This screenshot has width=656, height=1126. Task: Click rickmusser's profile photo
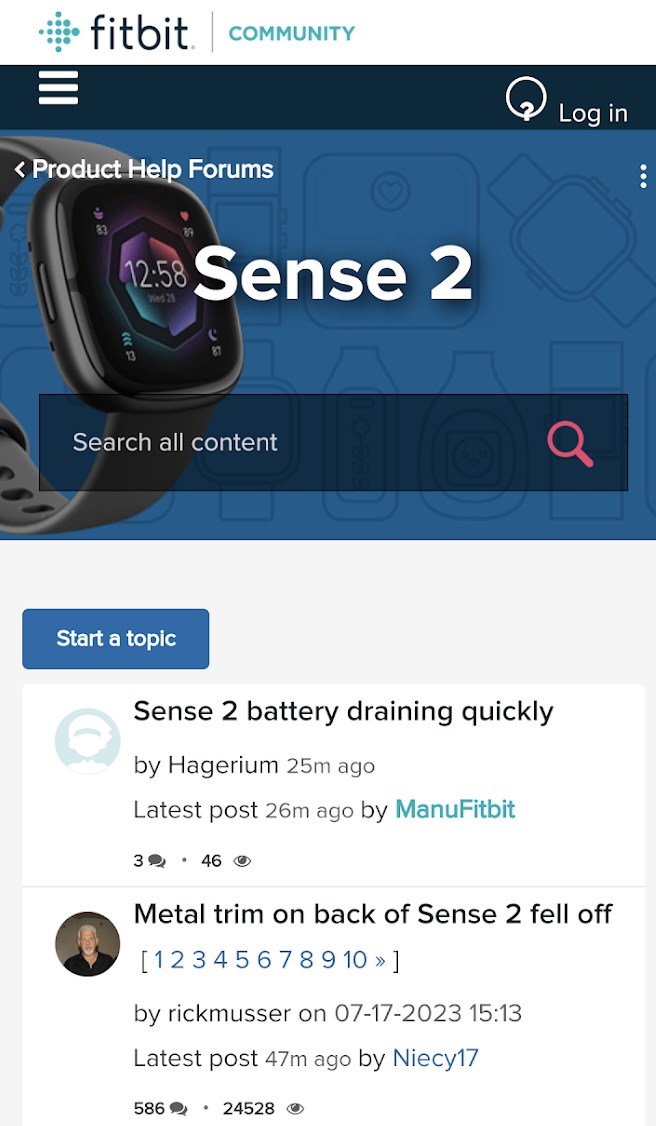click(88, 944)
